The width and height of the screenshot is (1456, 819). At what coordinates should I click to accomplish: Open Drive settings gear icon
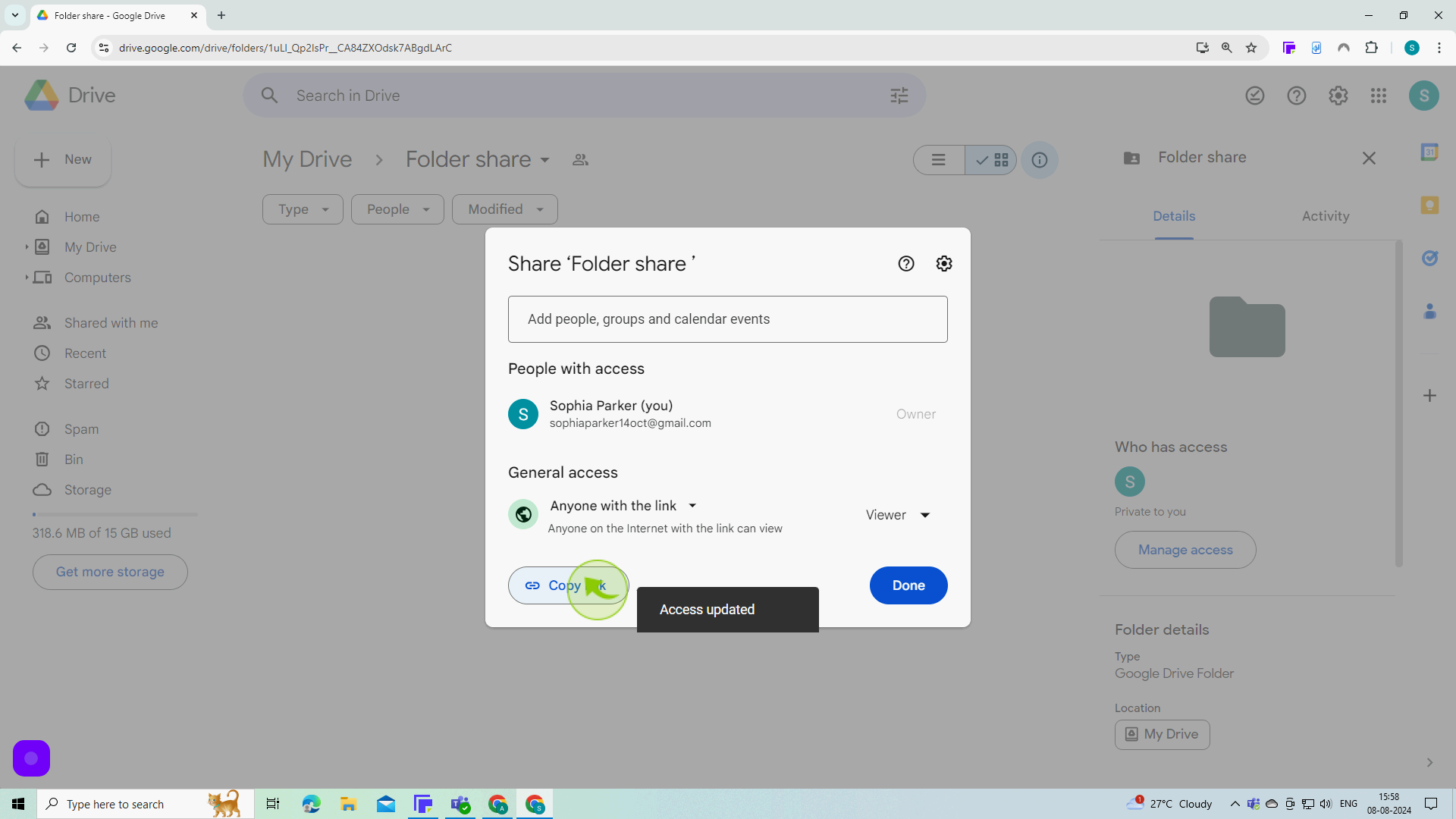(1338, 95)
